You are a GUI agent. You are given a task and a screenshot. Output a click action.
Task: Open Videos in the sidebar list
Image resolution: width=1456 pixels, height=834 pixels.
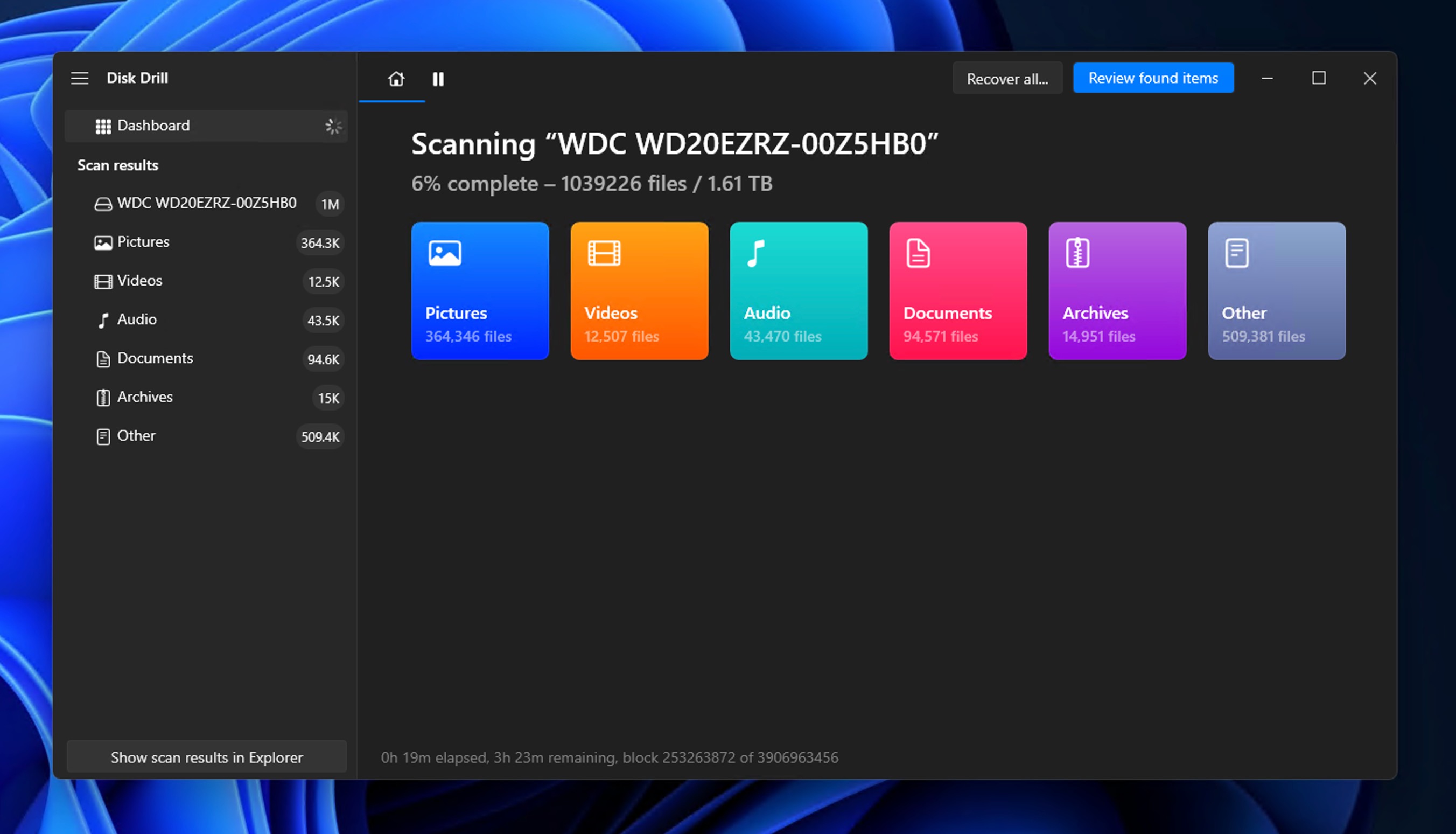(x=206, y=281)
